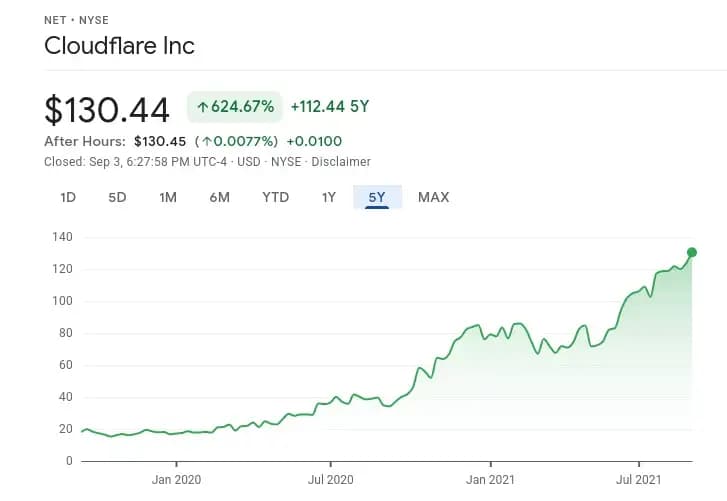Click the highlighted 5Y tab
727x501 pixels.
tap(377, 197)
